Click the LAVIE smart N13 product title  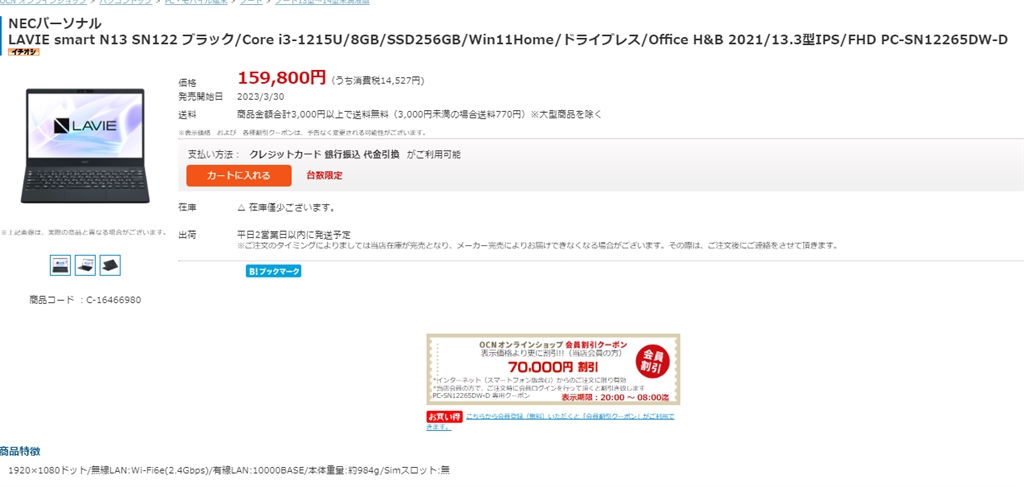point(508,39)
